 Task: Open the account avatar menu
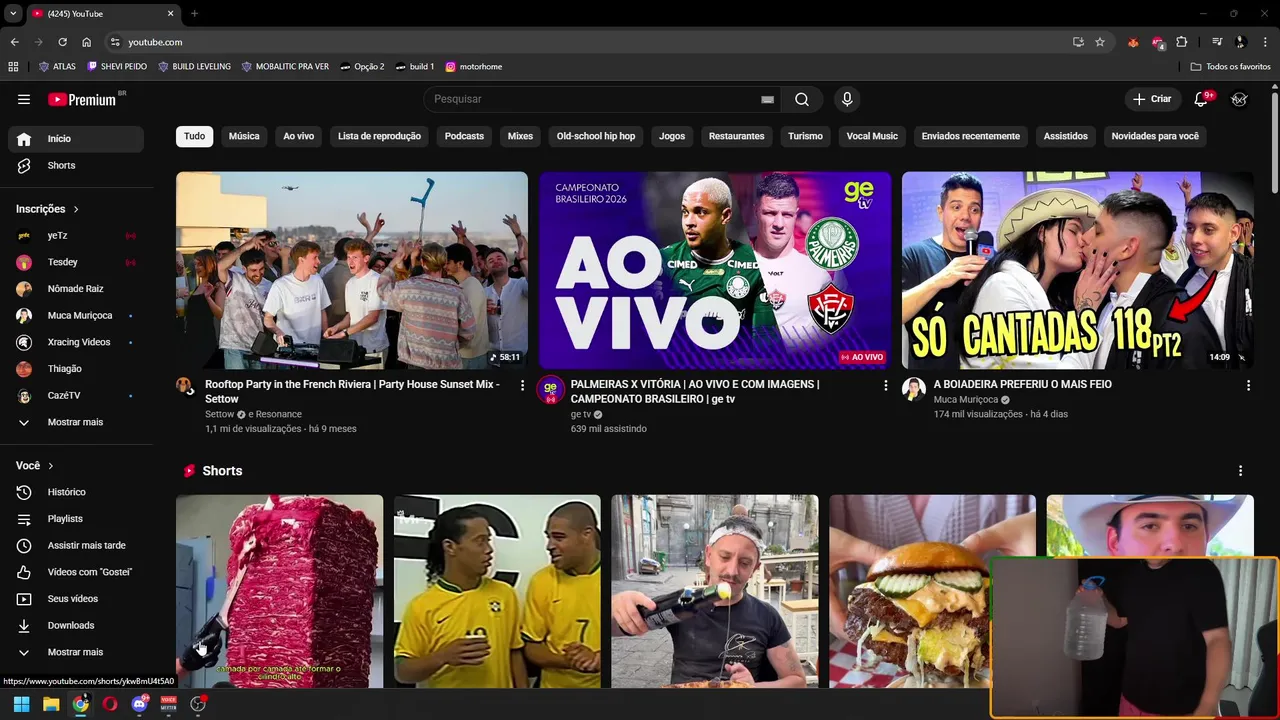pos(1239,99)
